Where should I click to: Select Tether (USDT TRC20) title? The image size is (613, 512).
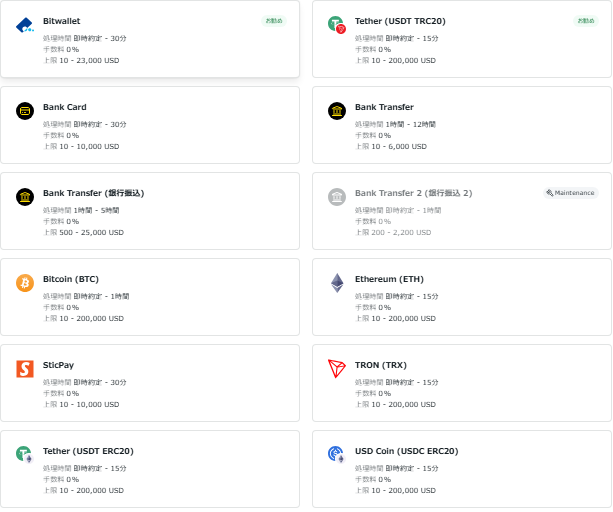click(x=400, y=21)
